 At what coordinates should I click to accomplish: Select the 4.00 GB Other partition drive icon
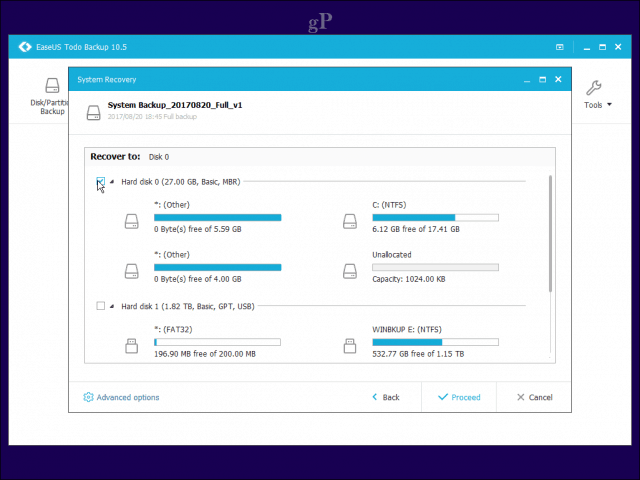click(131, 271)
